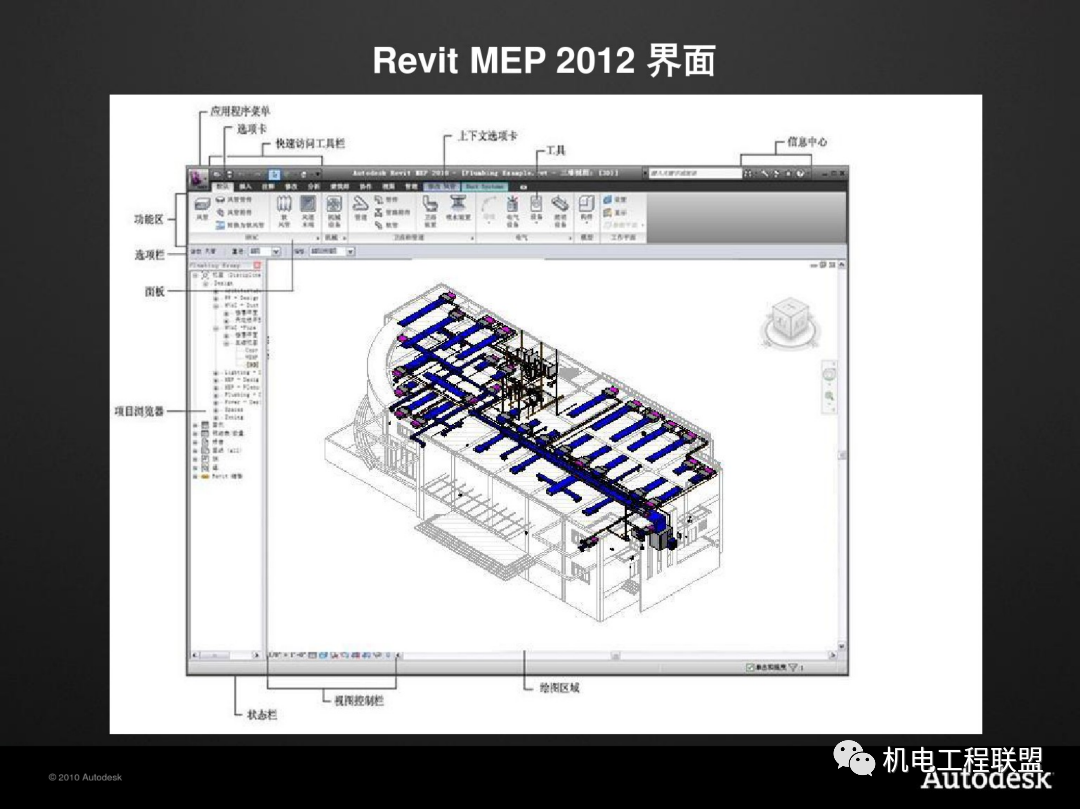Screen dimensions: 1080x809
Task: Open the Electrical (电气) panel launcher arrow
Action: (570, 238)
